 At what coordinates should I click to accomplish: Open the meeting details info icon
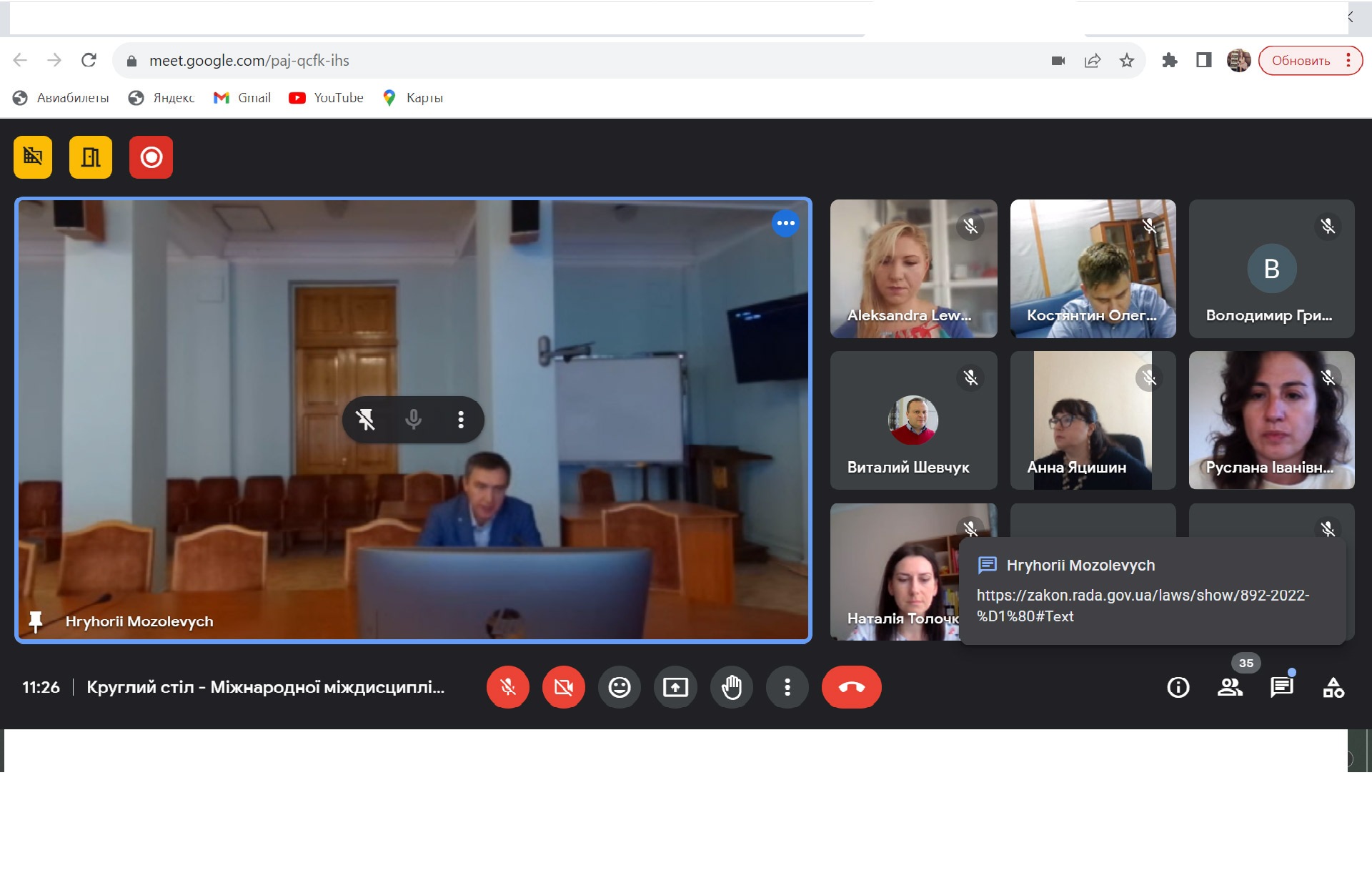pos(1178,688)
